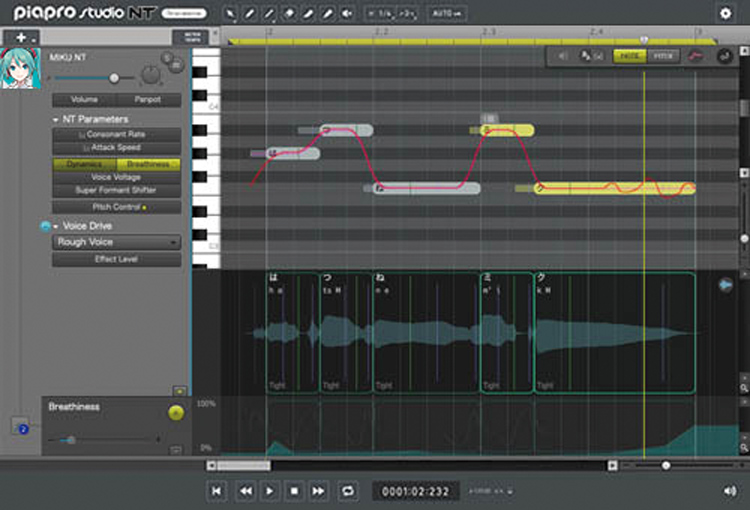Open the AUTO scroll dropdown
Image resolution: width=750 pixels, height=510 pixels.
446,13
